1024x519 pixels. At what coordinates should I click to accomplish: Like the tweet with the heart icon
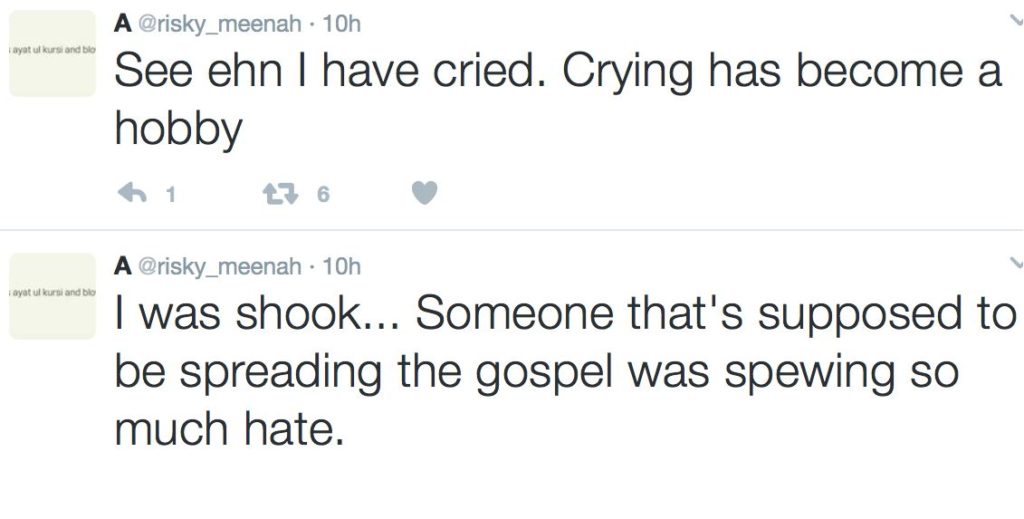425,193
